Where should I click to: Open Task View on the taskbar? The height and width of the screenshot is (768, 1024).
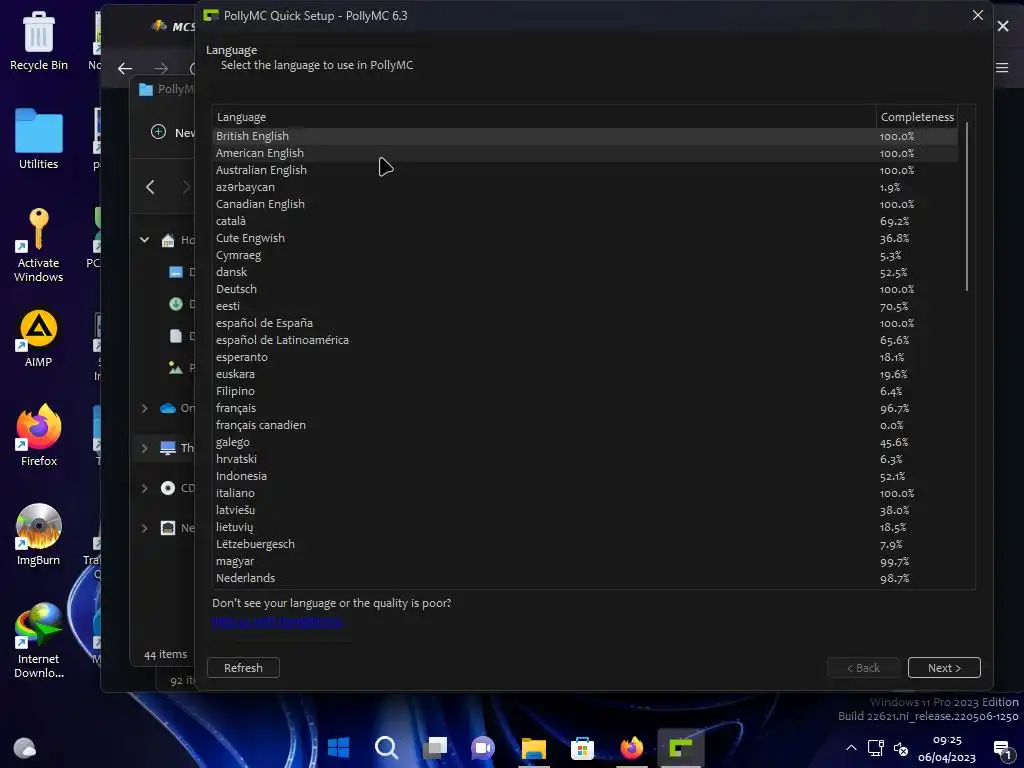(x=435, y=747)
